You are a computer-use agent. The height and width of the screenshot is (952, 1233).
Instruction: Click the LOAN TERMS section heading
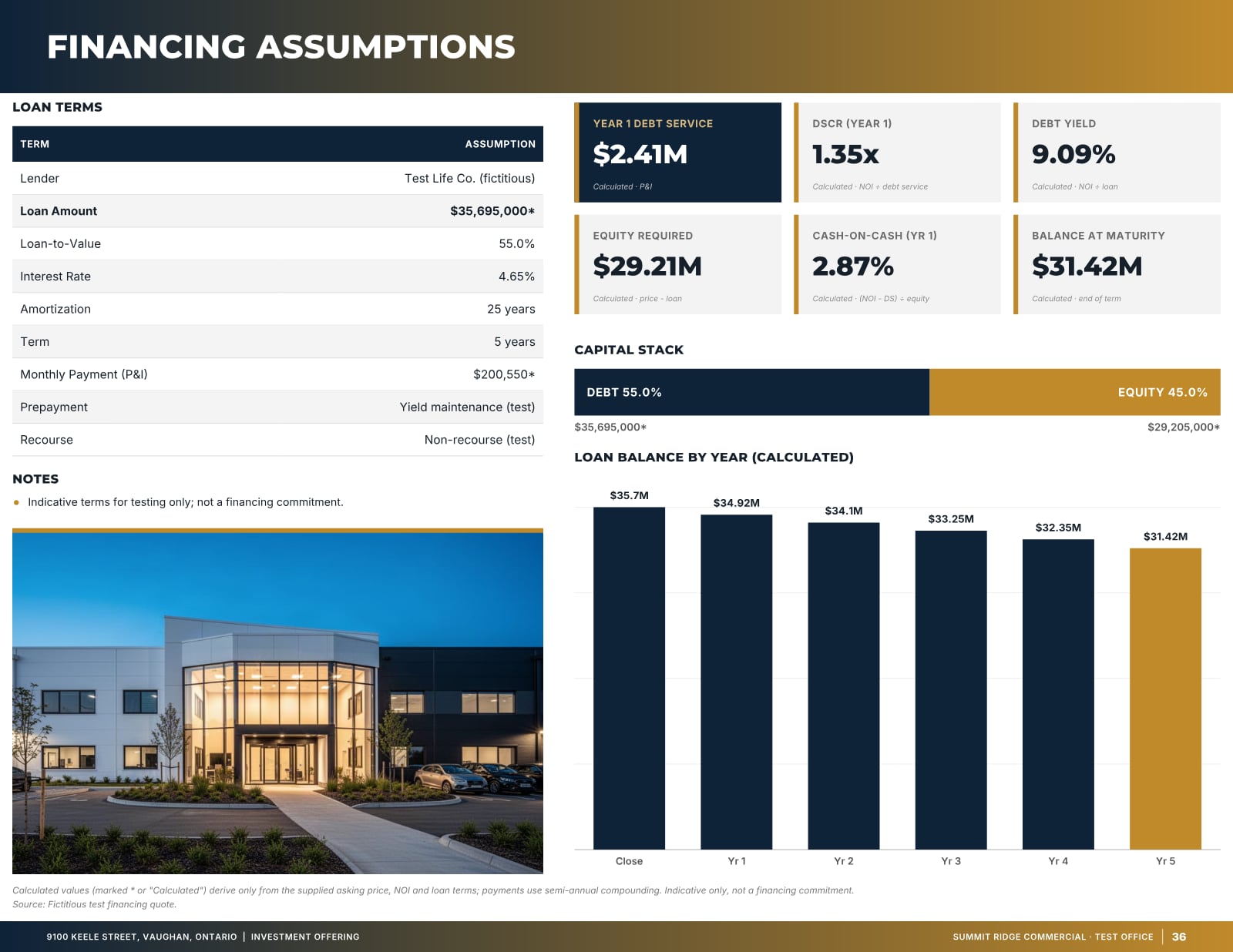[57, 107]
